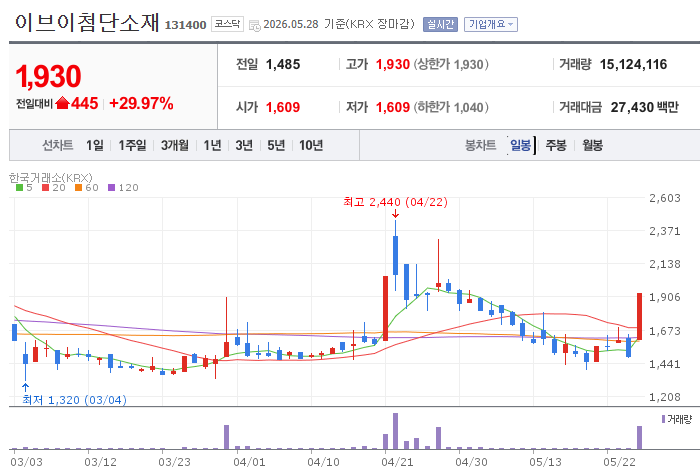Click the latest red limit-up candle

[x=639, y=316]
